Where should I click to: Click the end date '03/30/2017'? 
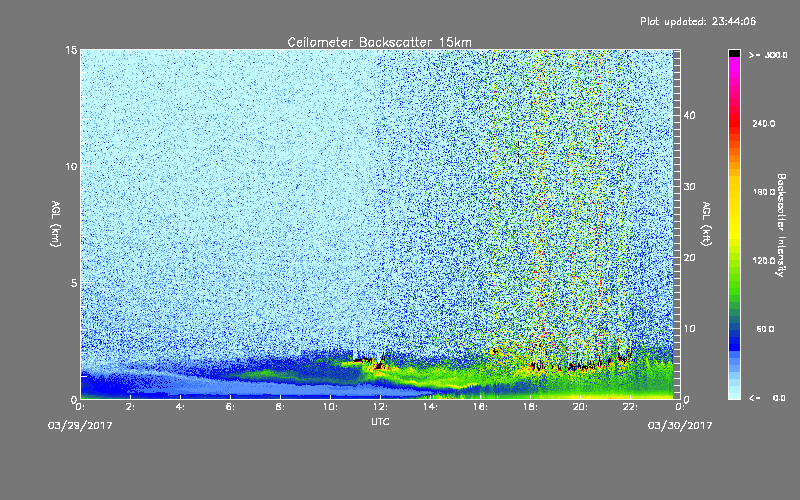pos(680,426)
